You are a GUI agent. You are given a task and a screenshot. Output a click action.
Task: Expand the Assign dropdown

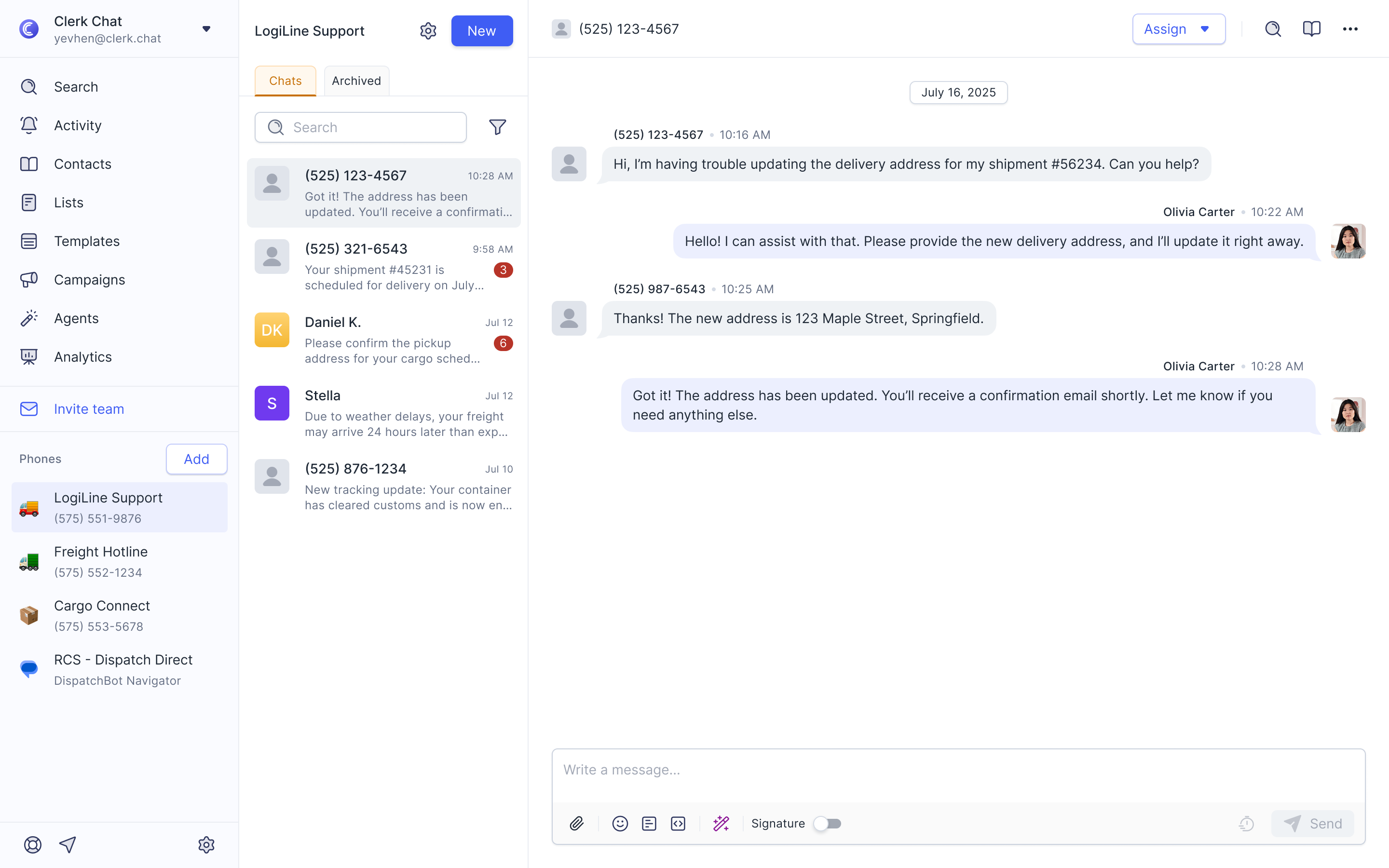(x=1178, y=29)
